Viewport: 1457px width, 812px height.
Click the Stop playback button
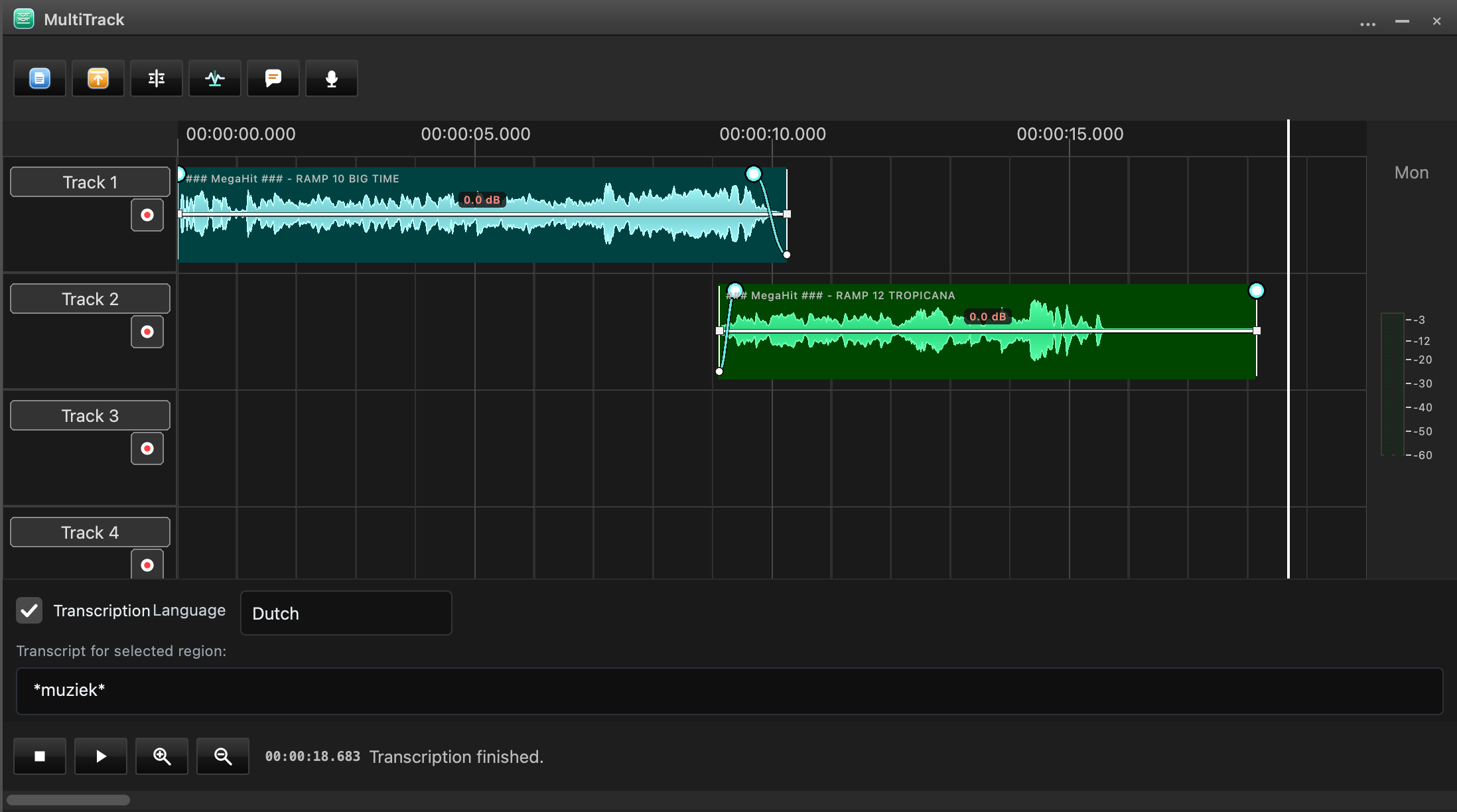point(40,756)
